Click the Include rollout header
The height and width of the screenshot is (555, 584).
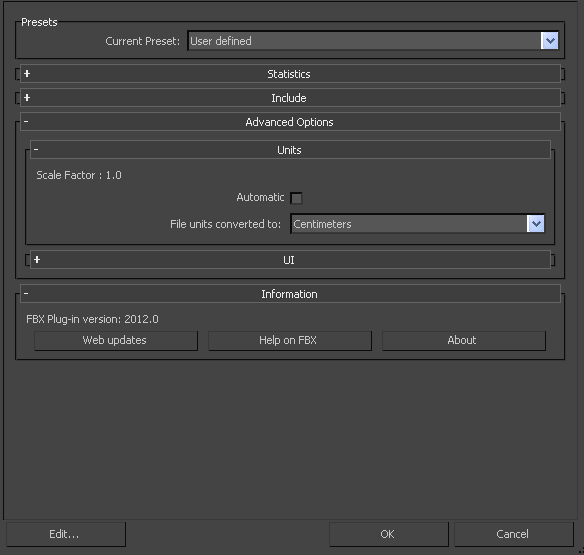[290, 98]
